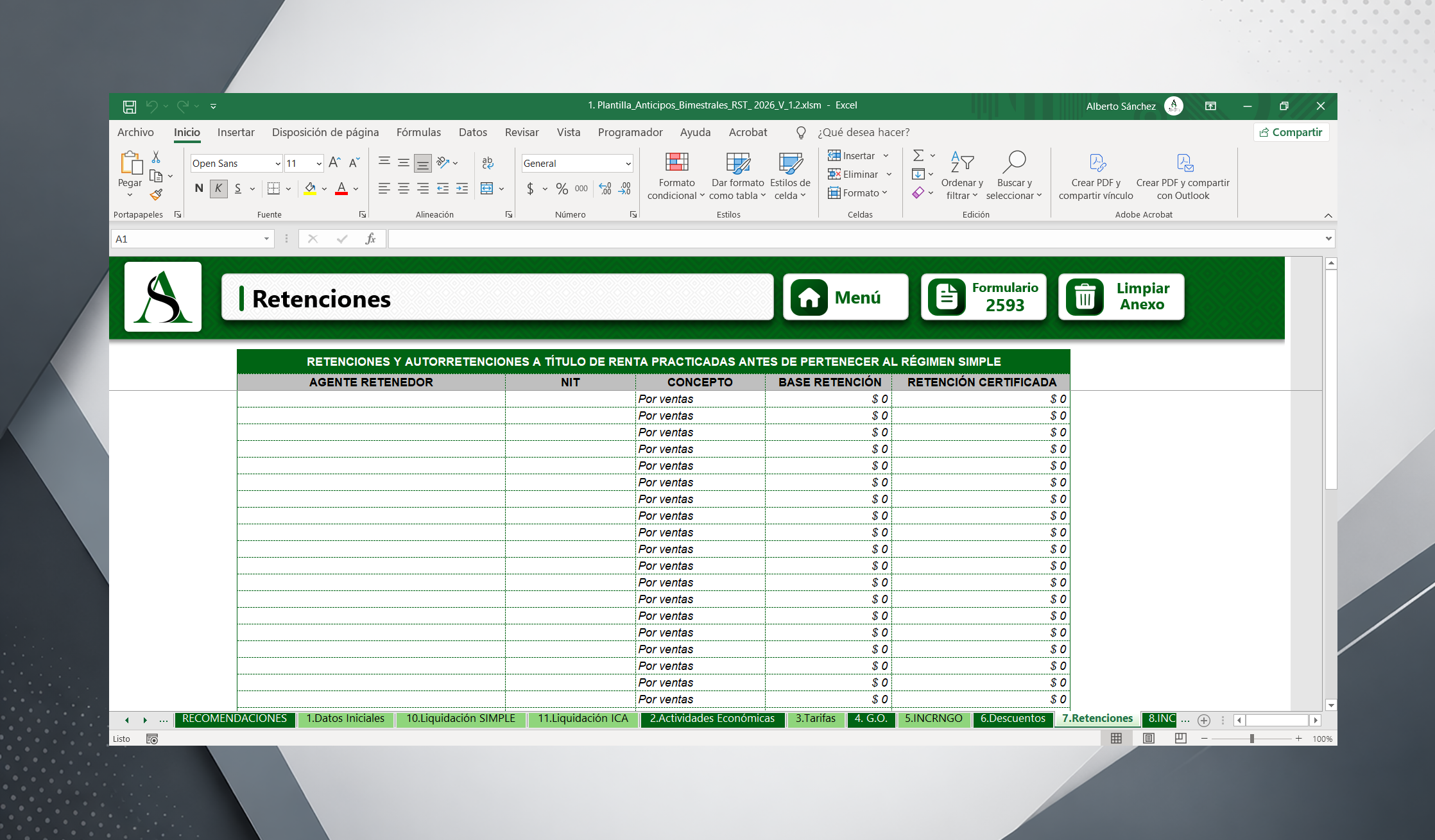Click the Conditional Formatting icon
Image resolution: width=1435 pixels, height=840 pixels.
tap(676, 163)
